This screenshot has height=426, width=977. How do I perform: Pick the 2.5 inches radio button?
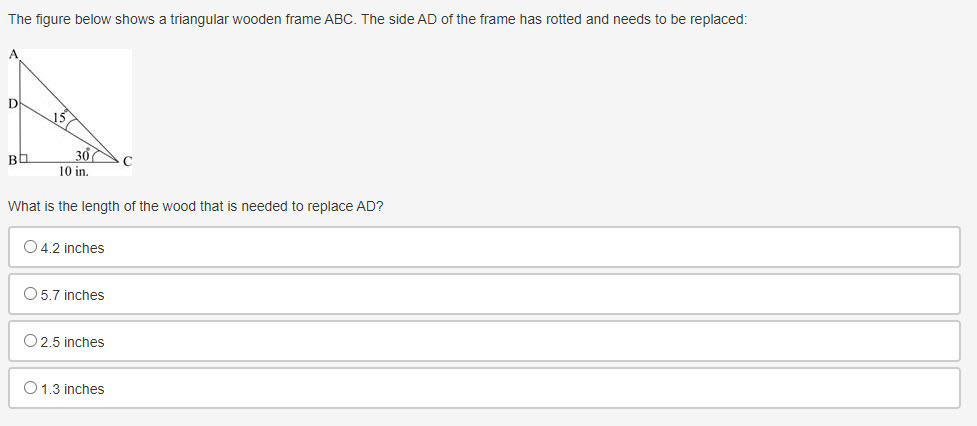pos(31,342)
